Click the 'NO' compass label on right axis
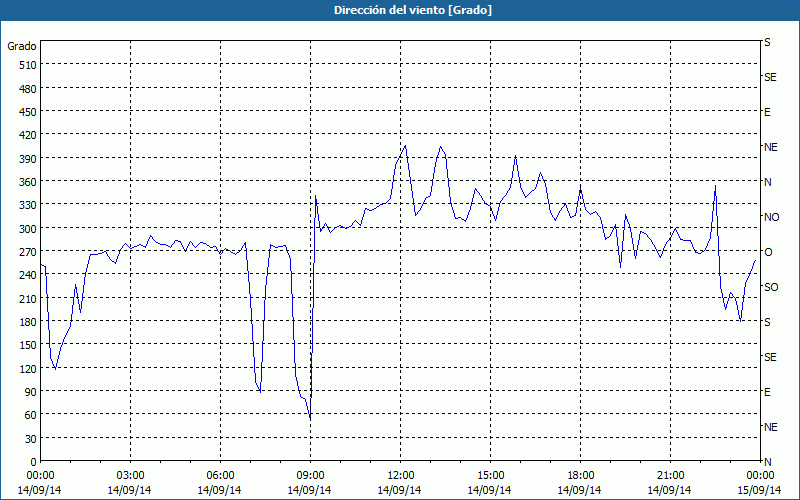The image size is (800, 500). tap(771, 217)
